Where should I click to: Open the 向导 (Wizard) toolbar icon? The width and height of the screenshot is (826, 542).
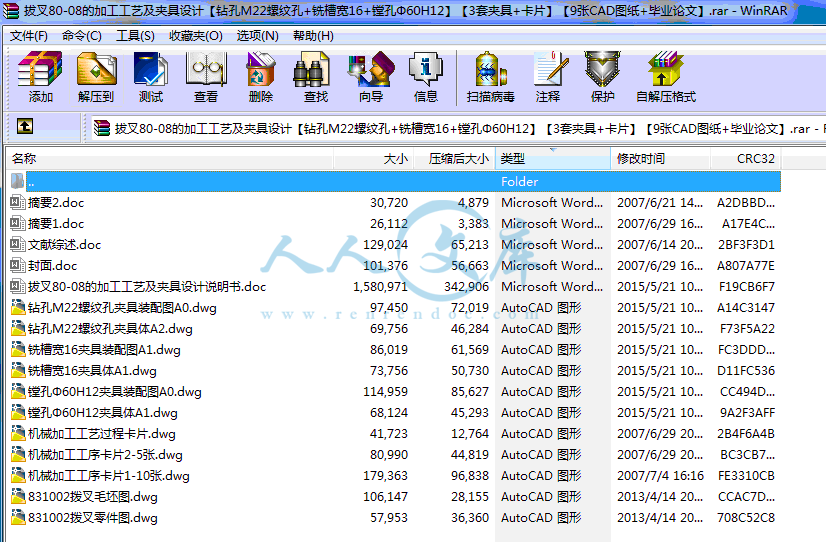click(371, 69)
